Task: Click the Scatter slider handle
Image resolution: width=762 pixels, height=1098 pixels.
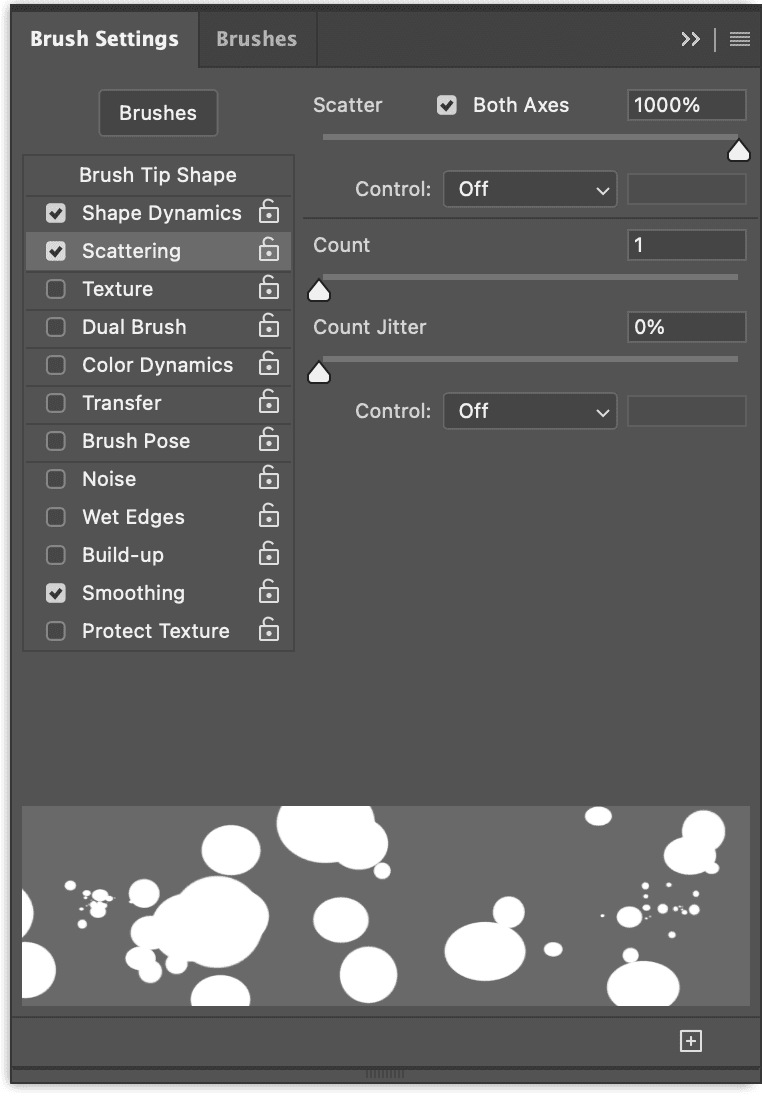Action: (739, 149)
